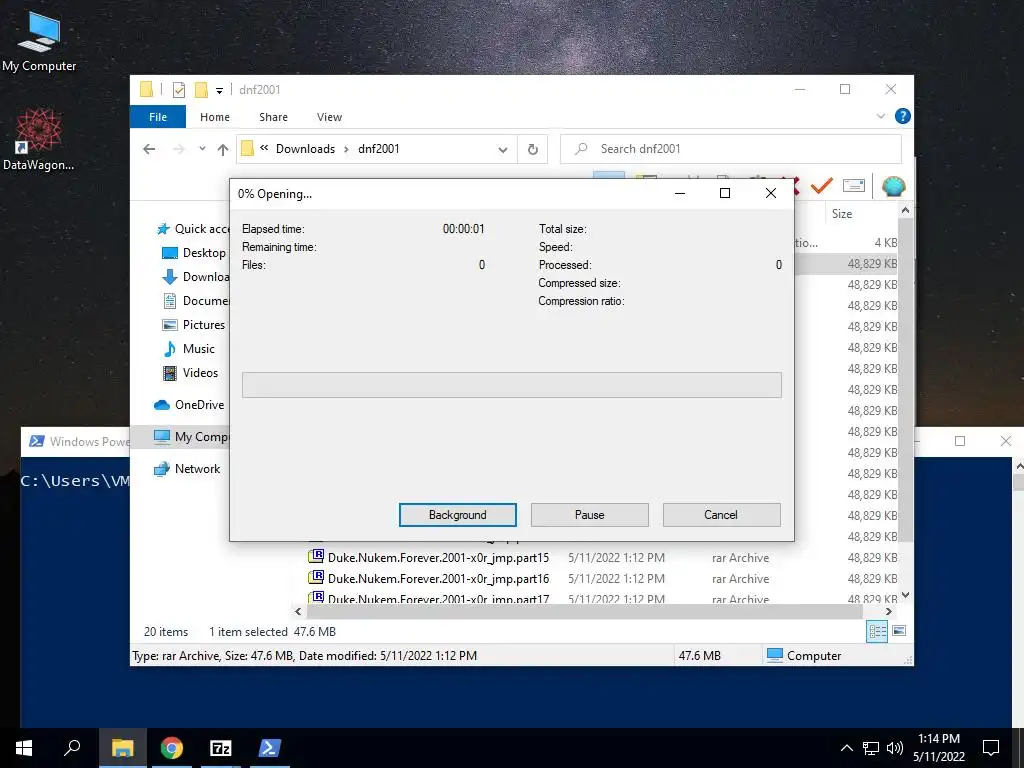Open Customize Quick Access Toolbar dropdown
The width and height of the screenshot is (1024, 768).
pos(219,91)
